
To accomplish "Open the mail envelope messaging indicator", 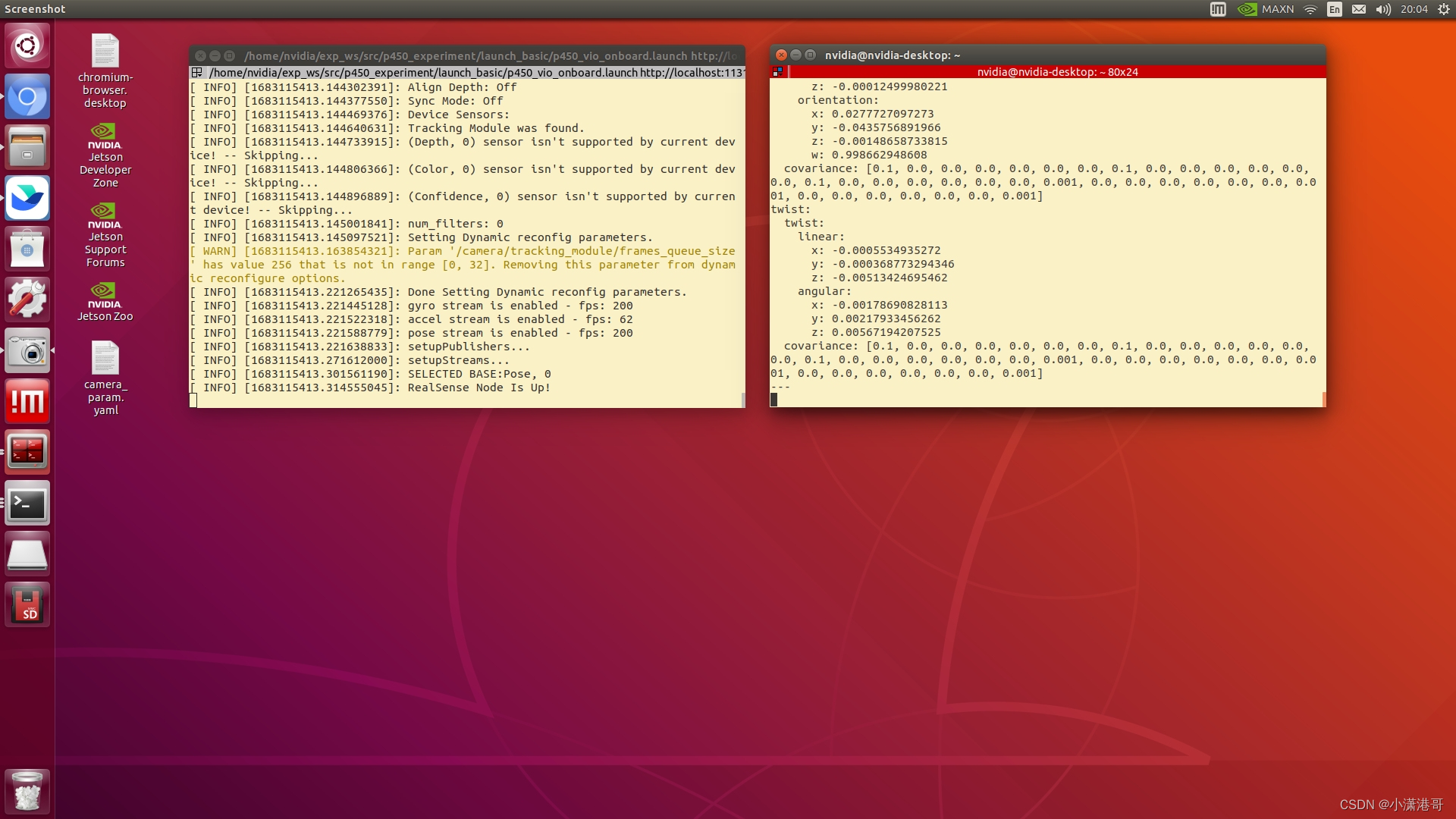I will pos(1359,9).
